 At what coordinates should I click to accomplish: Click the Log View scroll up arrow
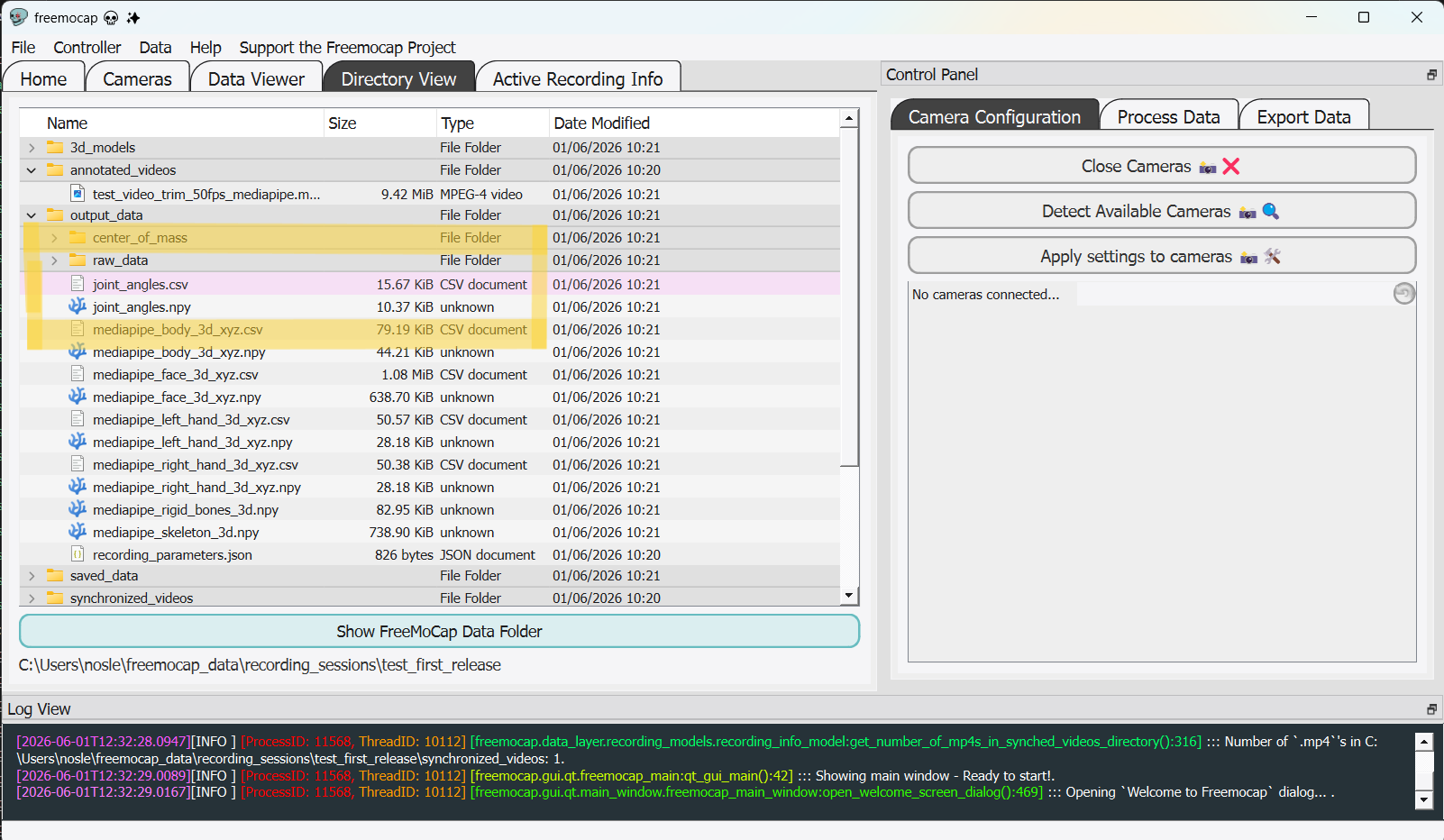(x=1424, y=742)
